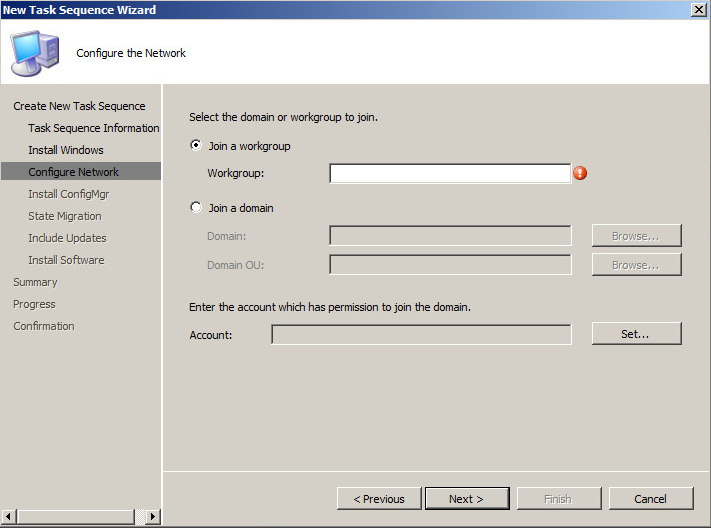The height and width of the screenshot is (528, 711).
Task: Open the Install Software step
Action: pyautogui.click(x=66, y=260)
